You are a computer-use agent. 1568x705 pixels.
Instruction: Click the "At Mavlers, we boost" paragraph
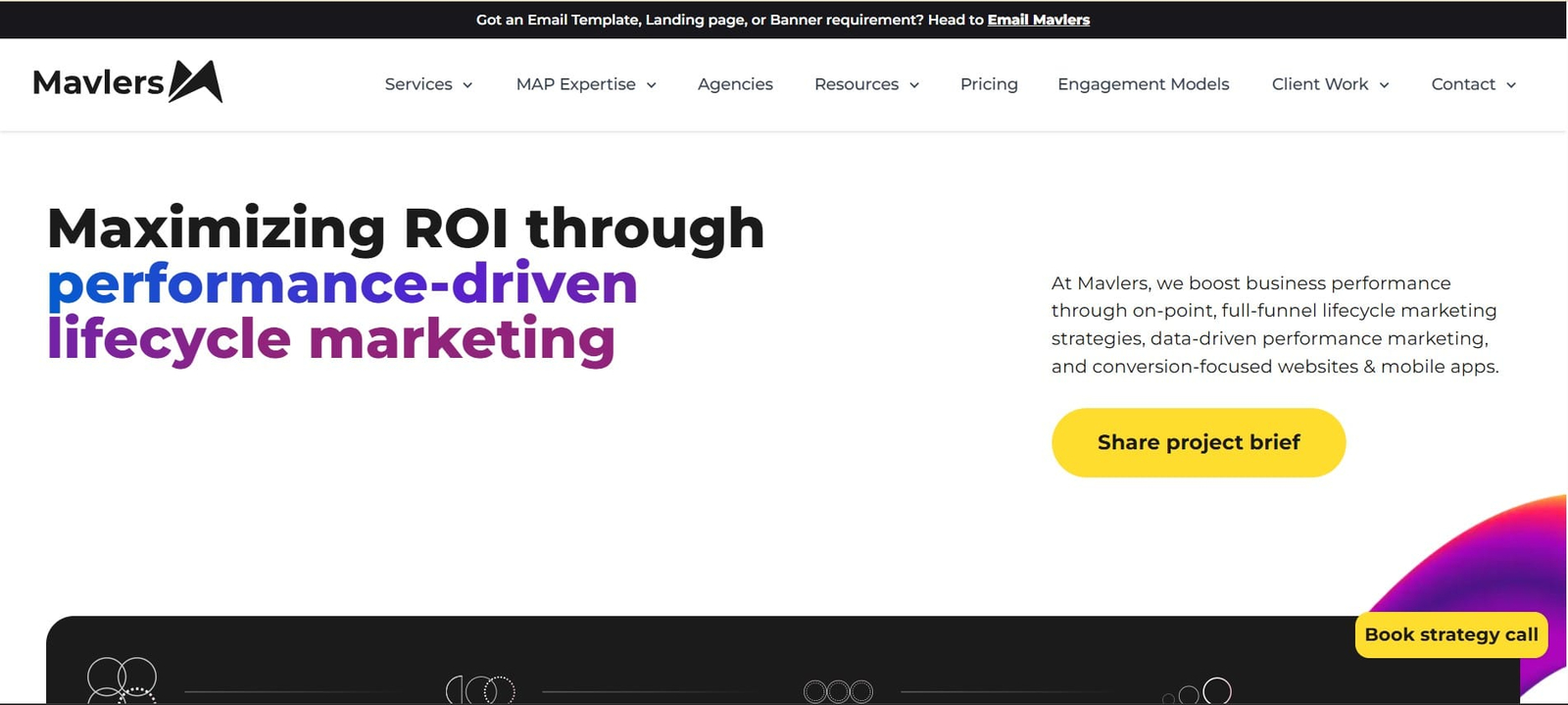tap(1274, 325)
